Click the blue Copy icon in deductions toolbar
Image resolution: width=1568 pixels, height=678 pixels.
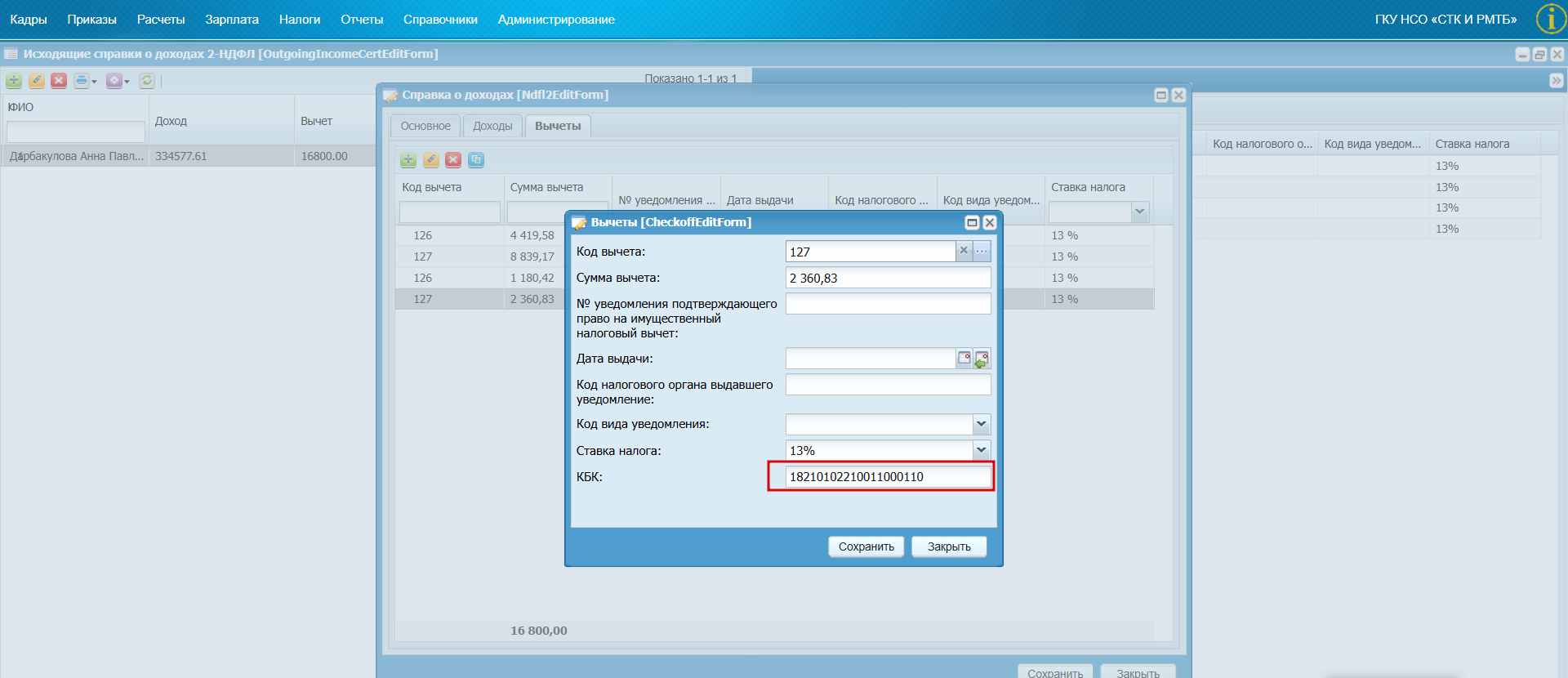click(x=476, y=159)
